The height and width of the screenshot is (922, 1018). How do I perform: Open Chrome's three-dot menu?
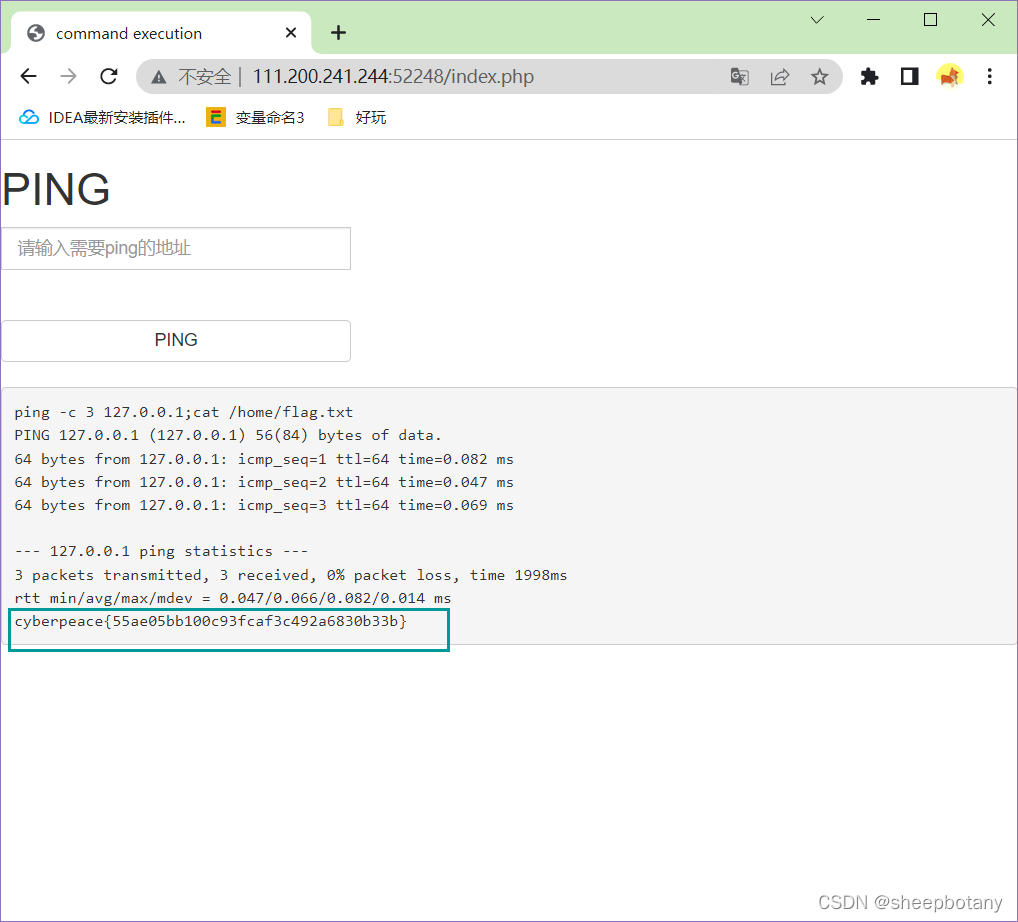989,77
